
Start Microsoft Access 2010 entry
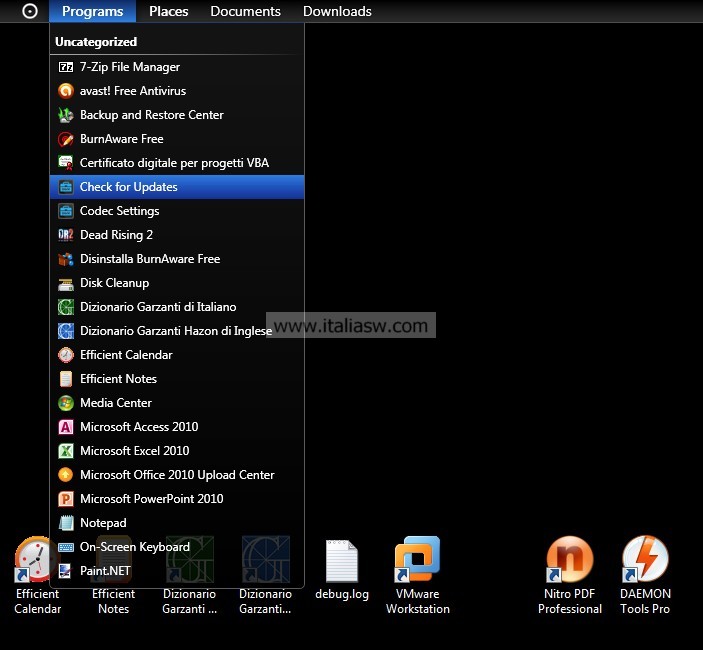(x=177, y=427)
